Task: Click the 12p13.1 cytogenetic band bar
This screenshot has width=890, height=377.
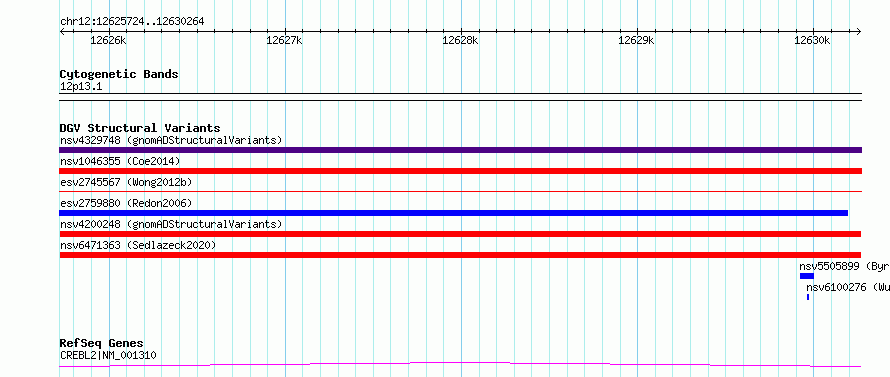Action: (460, 97)
